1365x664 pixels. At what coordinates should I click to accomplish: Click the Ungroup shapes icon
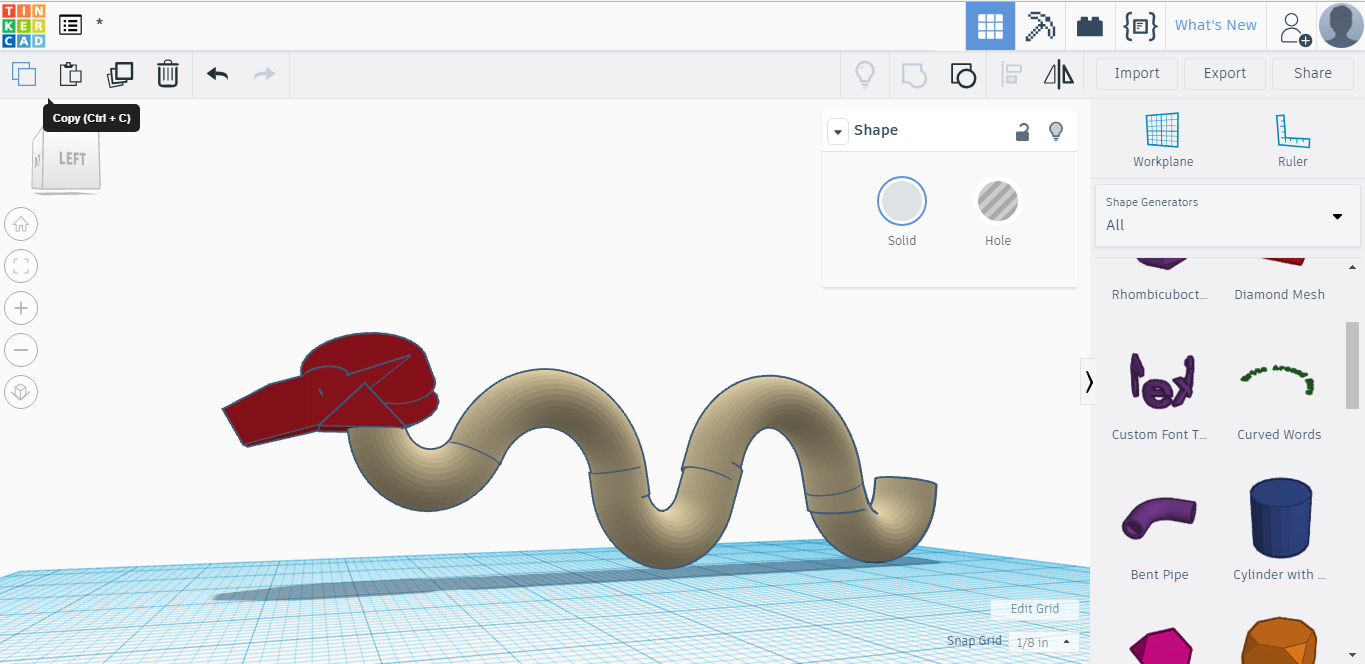[x=963, y=74]
